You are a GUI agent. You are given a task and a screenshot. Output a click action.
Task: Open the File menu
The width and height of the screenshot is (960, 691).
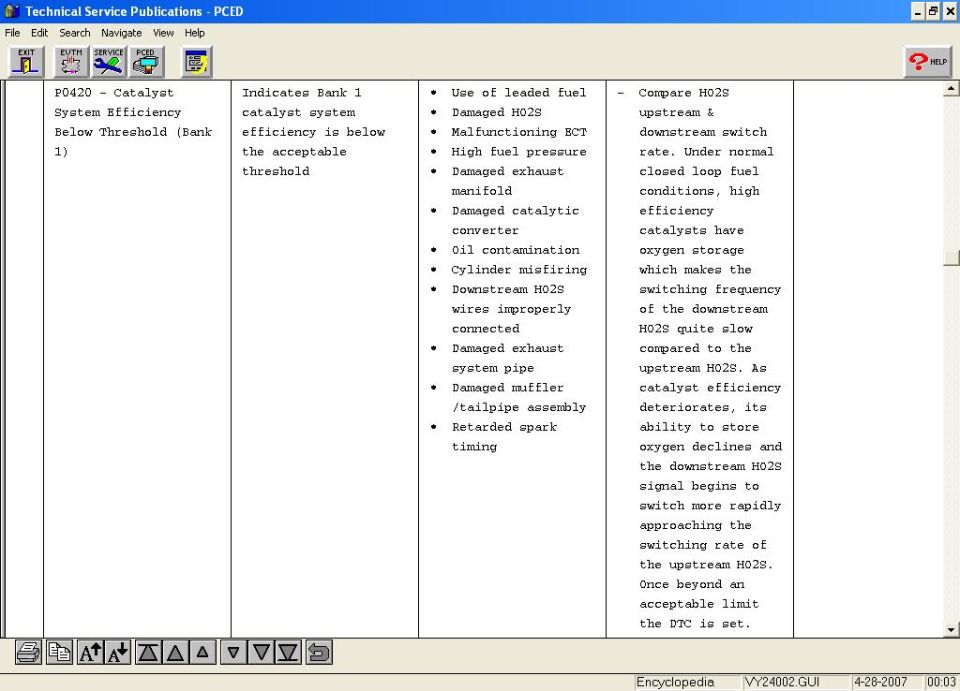12,33
